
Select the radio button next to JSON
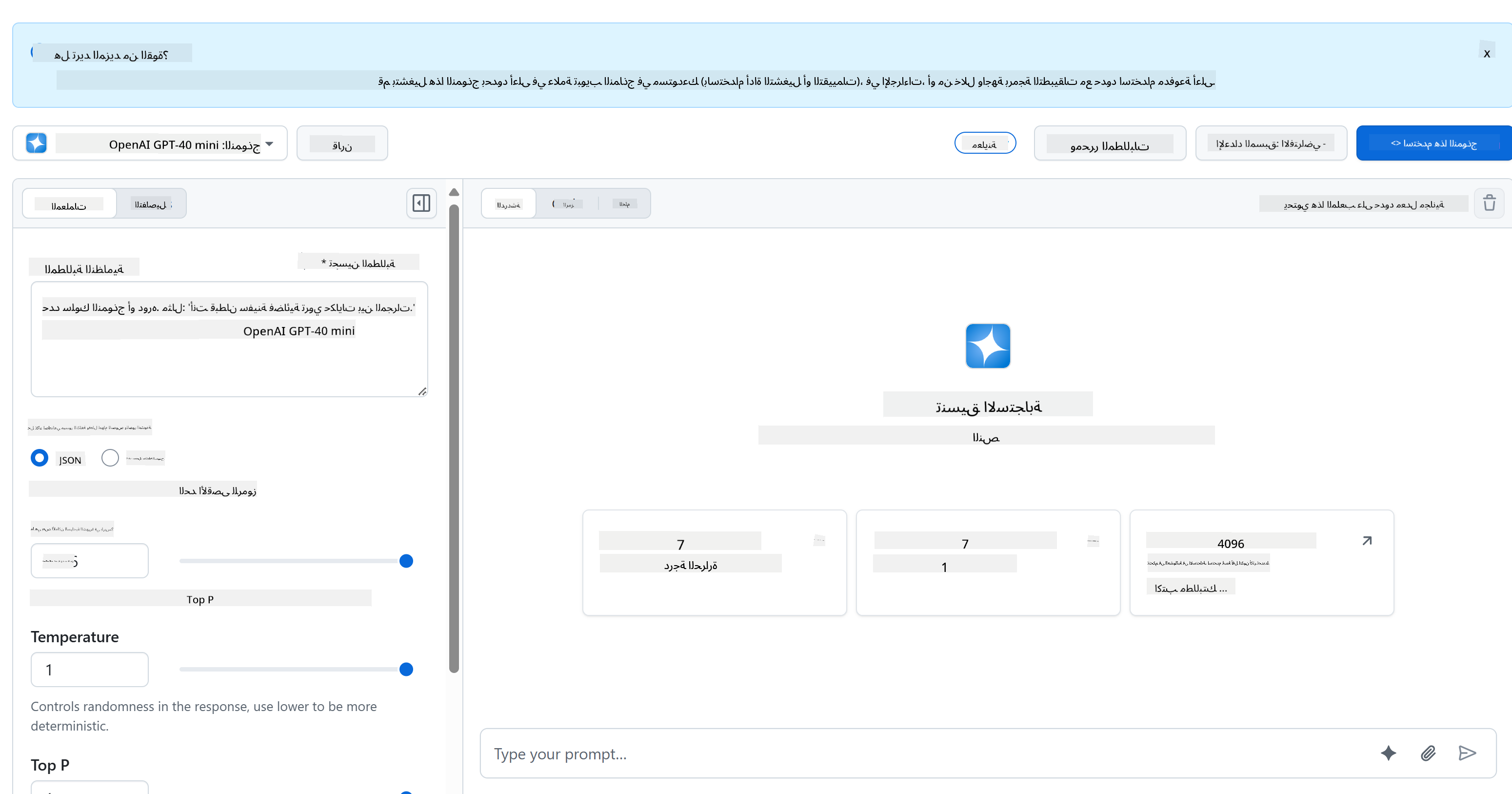point(110,458)
